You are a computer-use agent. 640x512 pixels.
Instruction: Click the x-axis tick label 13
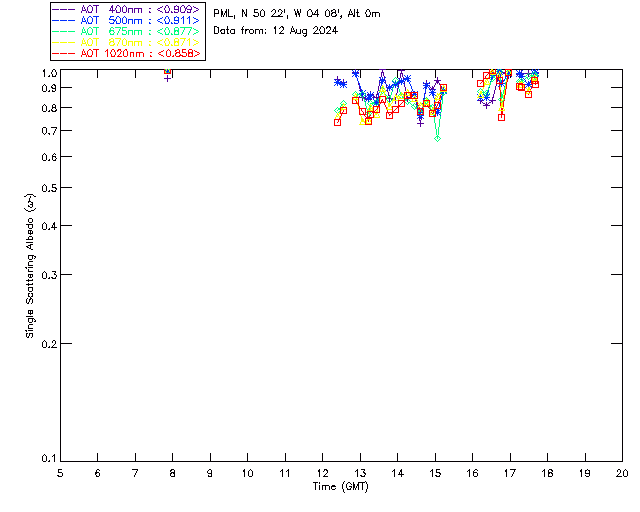point(360,473)
